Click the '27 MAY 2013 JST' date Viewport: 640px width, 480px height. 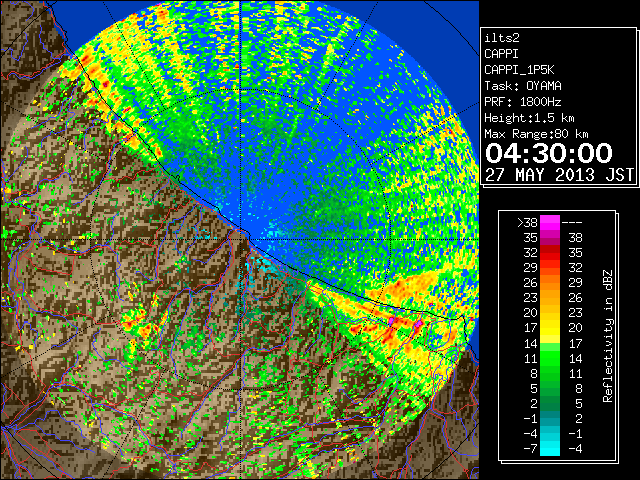559,175
